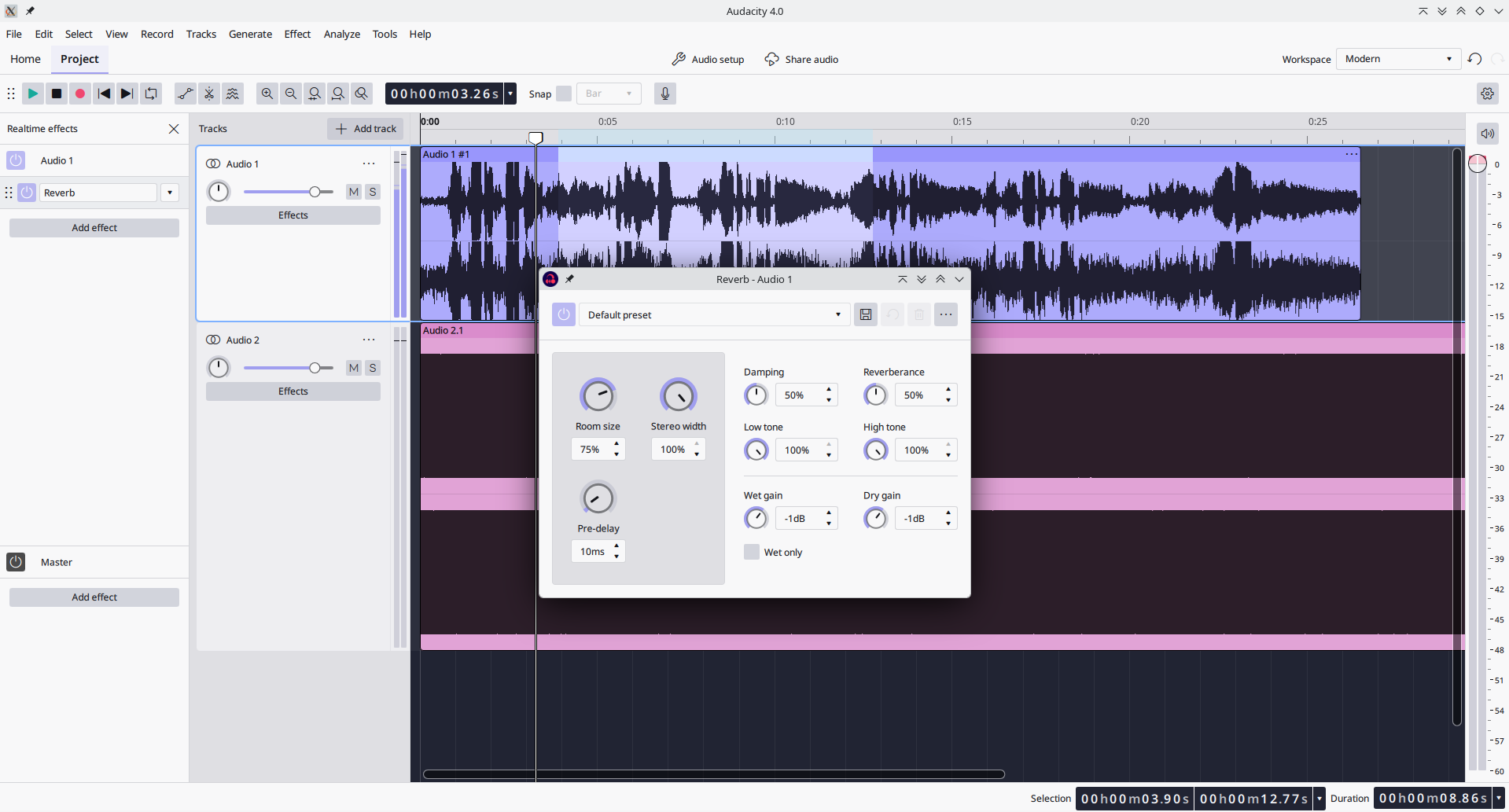Open the Default preset dropdown

click(715, 314)
